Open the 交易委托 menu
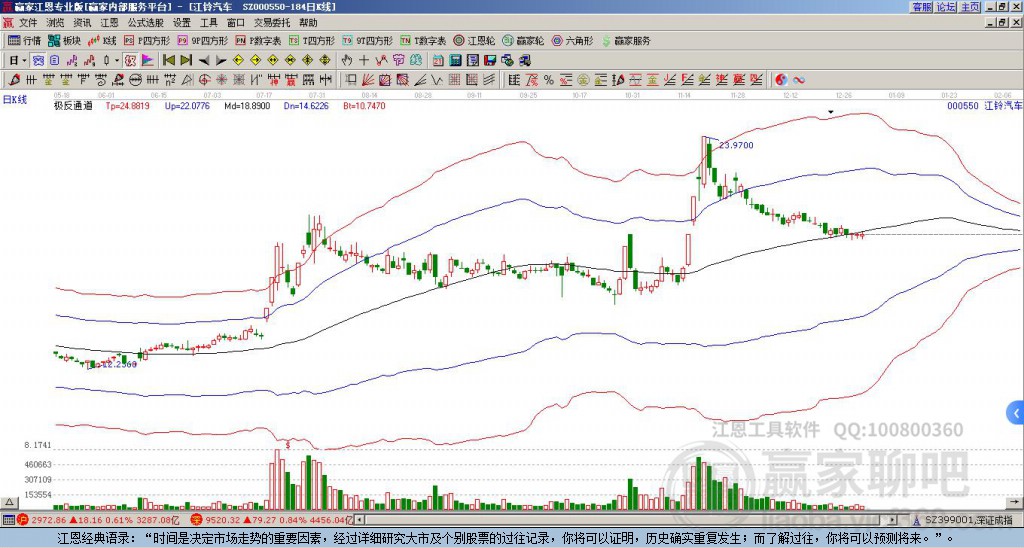This screenshot has height=548, width=1024. [x=272, y=23]
